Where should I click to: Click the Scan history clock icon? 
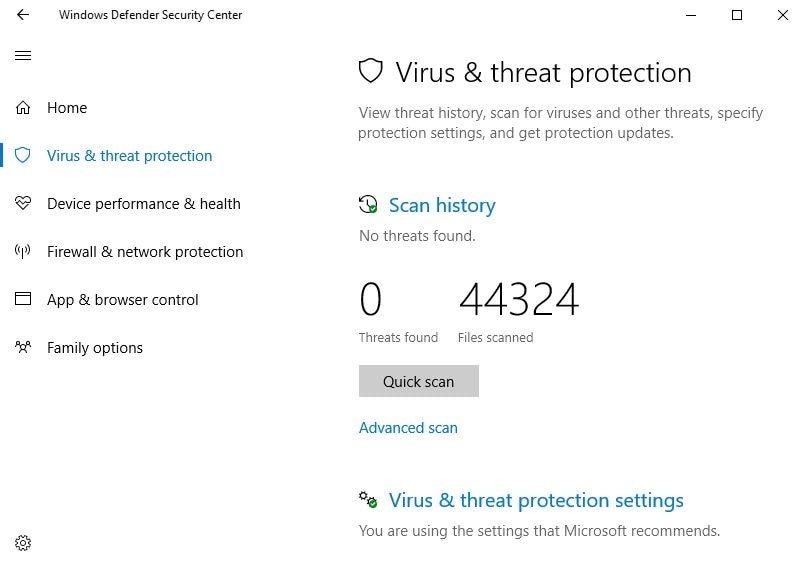pos(368,205)
